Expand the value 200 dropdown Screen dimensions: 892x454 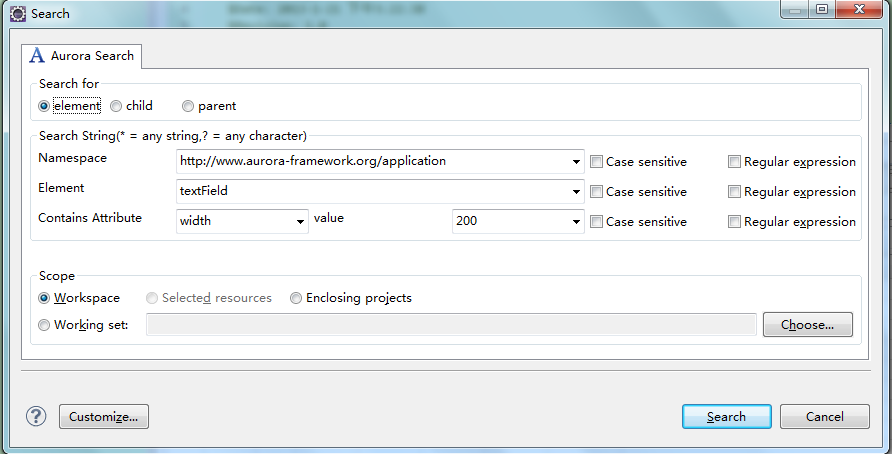click(x=576, y=222)
